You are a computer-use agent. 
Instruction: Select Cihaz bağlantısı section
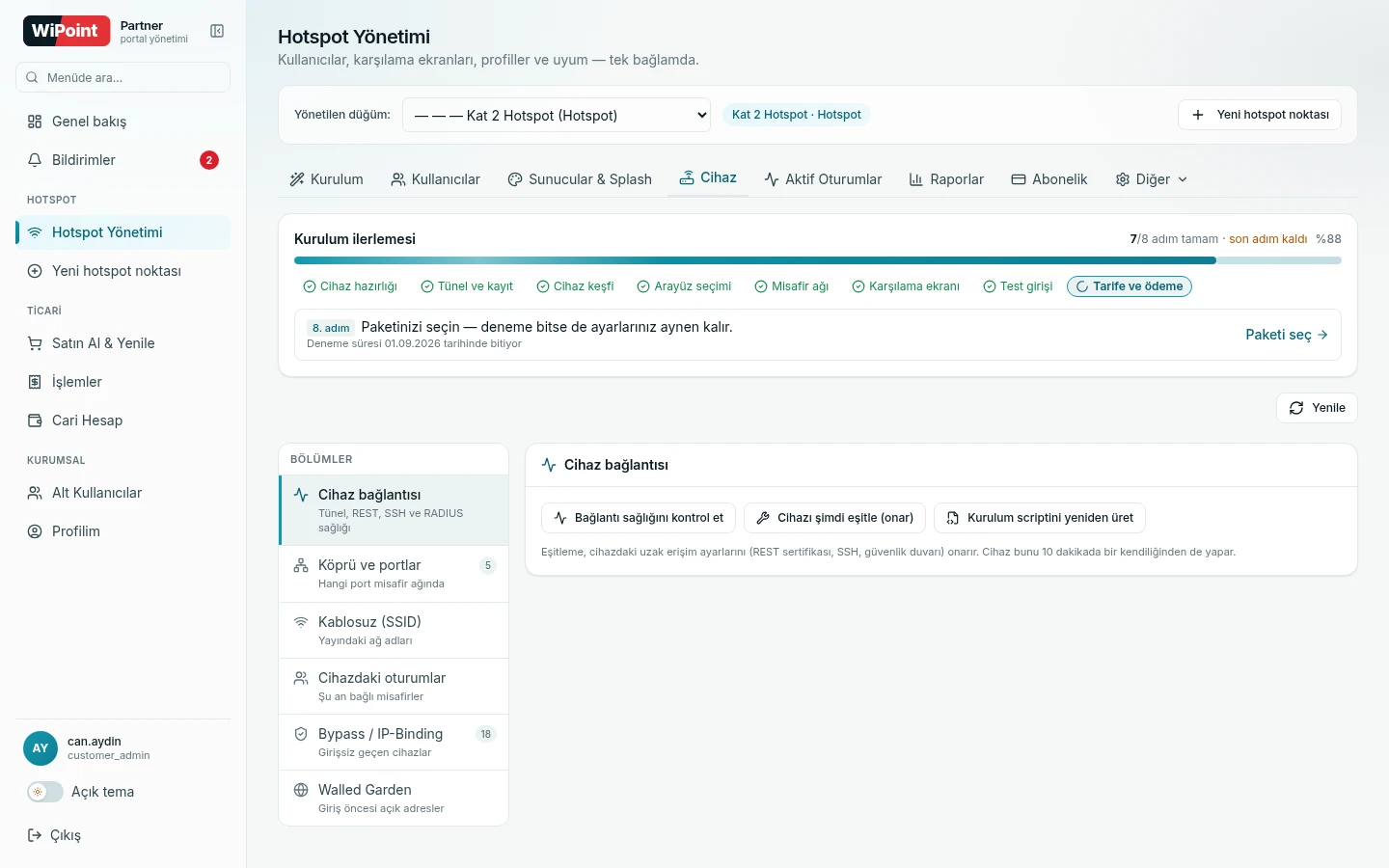394,510
